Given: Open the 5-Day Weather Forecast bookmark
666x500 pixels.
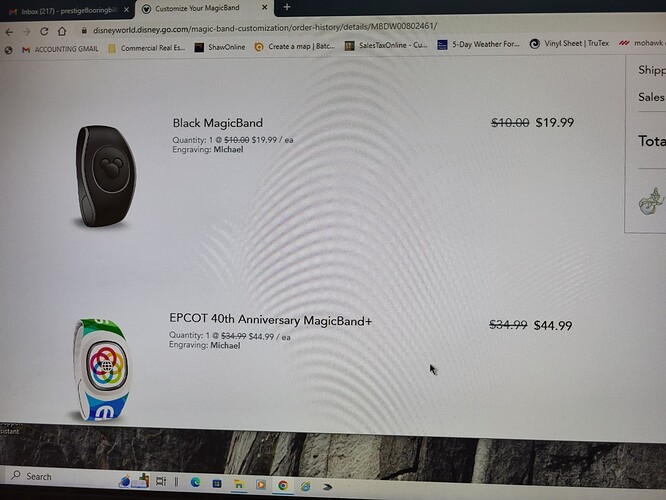Looking at the screenshot, I should pyautogui.click(x=478, y=44).
